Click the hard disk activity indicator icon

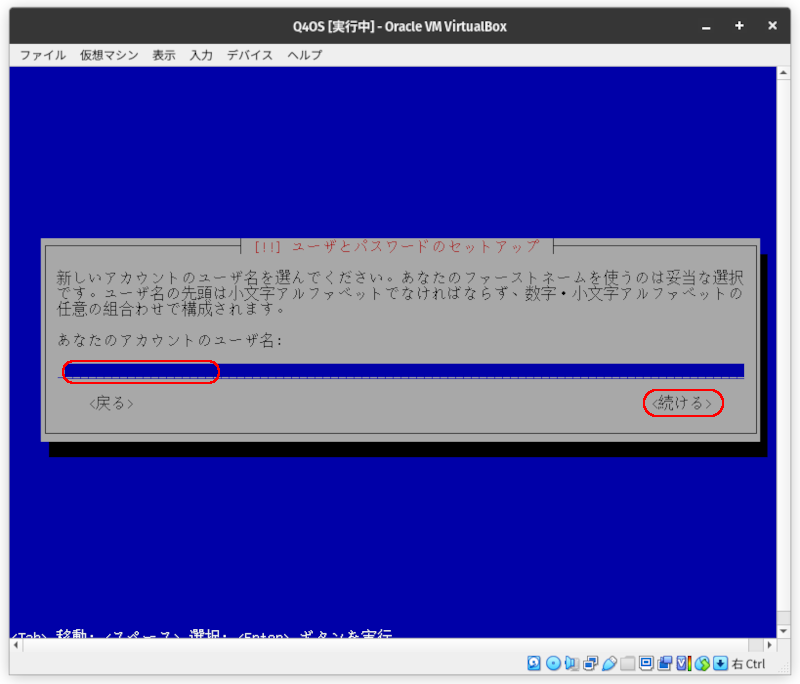pyautogui.click(x=534, y=663)
